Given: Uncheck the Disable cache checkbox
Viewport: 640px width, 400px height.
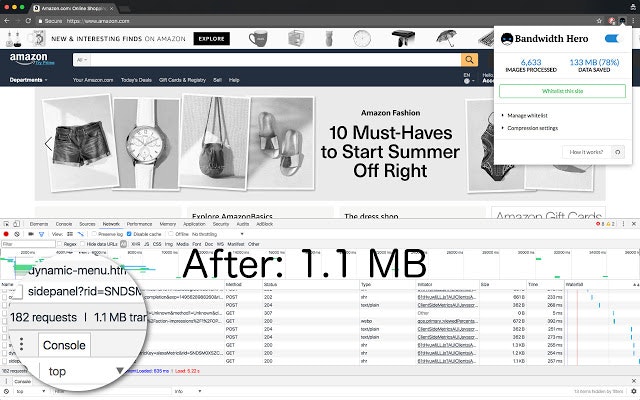Looking at the screenshot, I should (x=129, y=234).
